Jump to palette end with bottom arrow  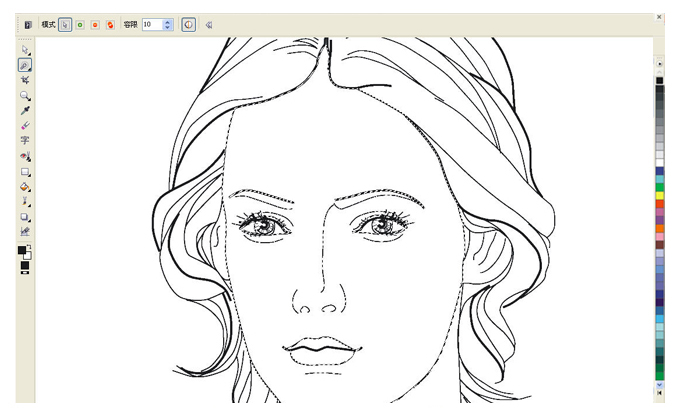(x=660, y=393)
